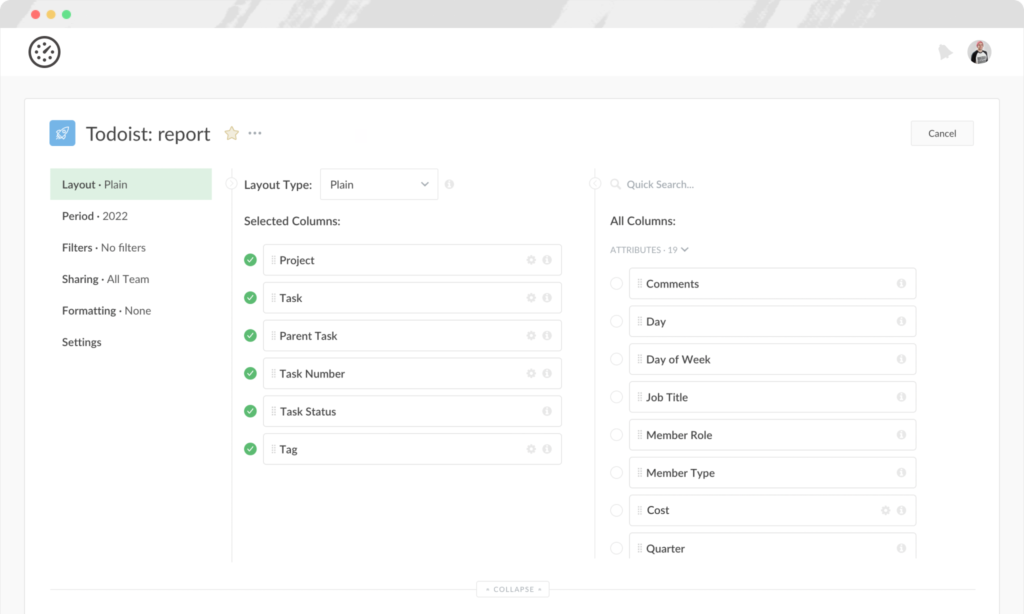This screenshot has height=614, width=1024.
Task: Star the Todoist report as favorite
Action: click(231, 133)
